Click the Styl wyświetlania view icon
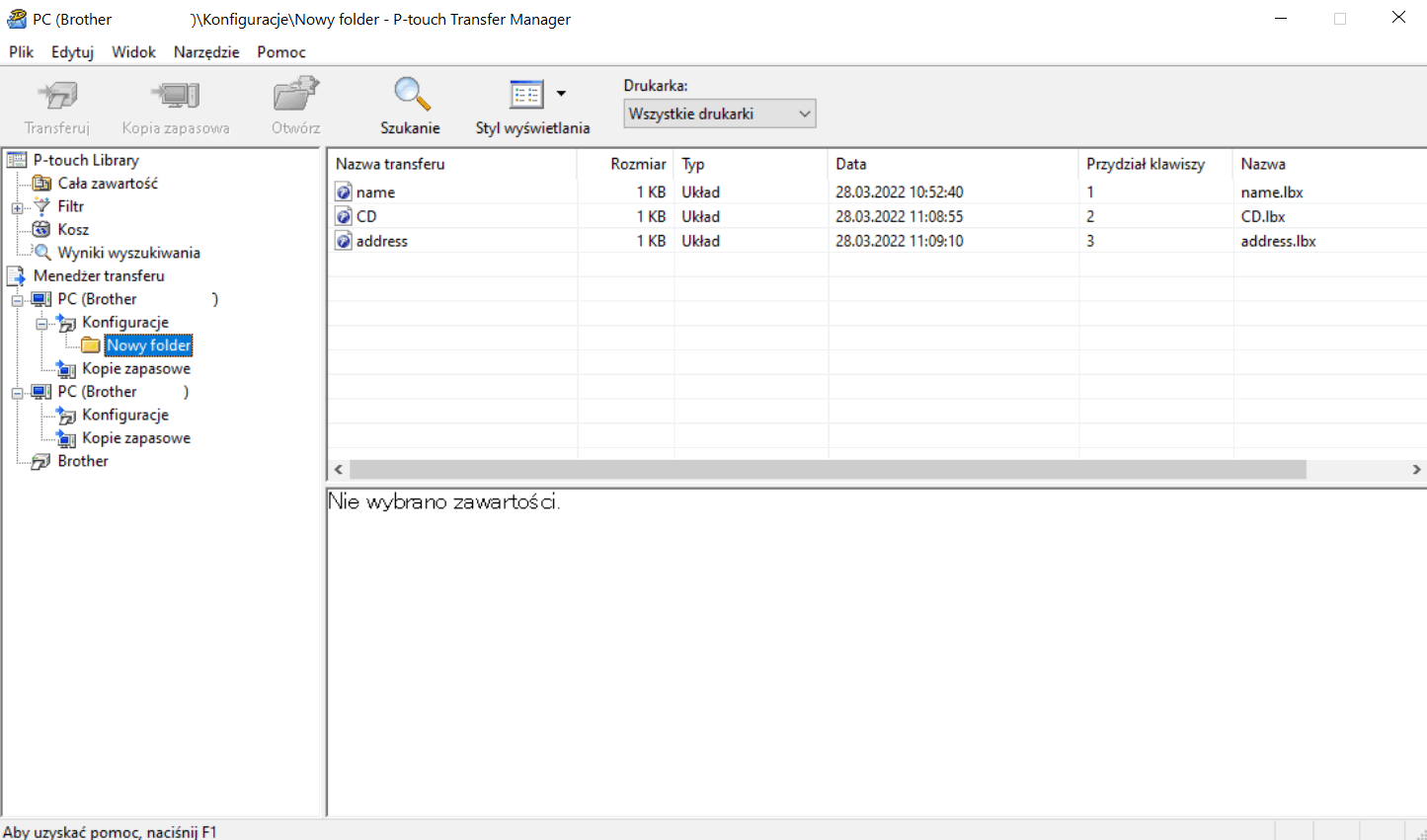 click(x=526, y=95)
